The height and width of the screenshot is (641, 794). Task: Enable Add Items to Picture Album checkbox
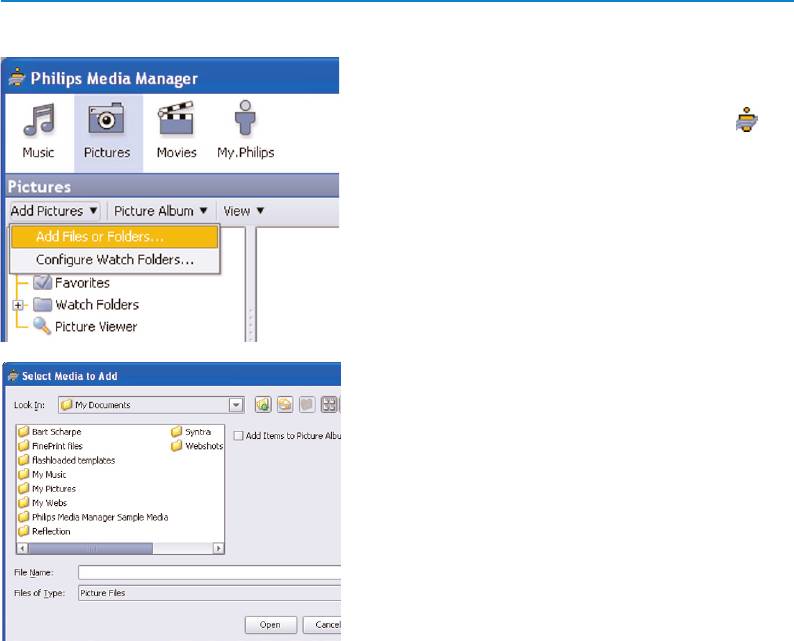[x=238, y=436]
